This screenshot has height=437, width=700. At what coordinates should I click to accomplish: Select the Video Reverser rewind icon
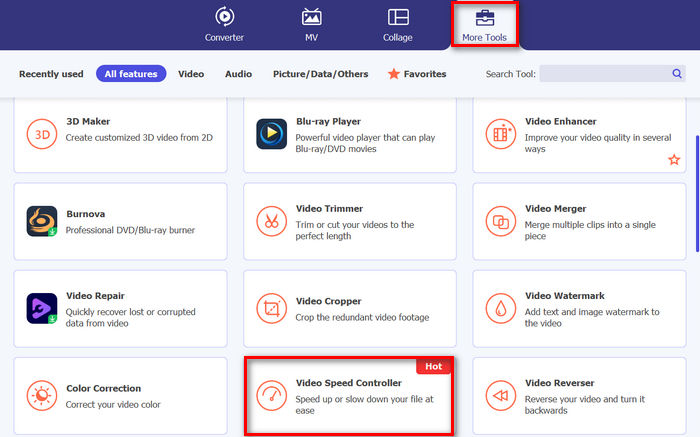500,395
